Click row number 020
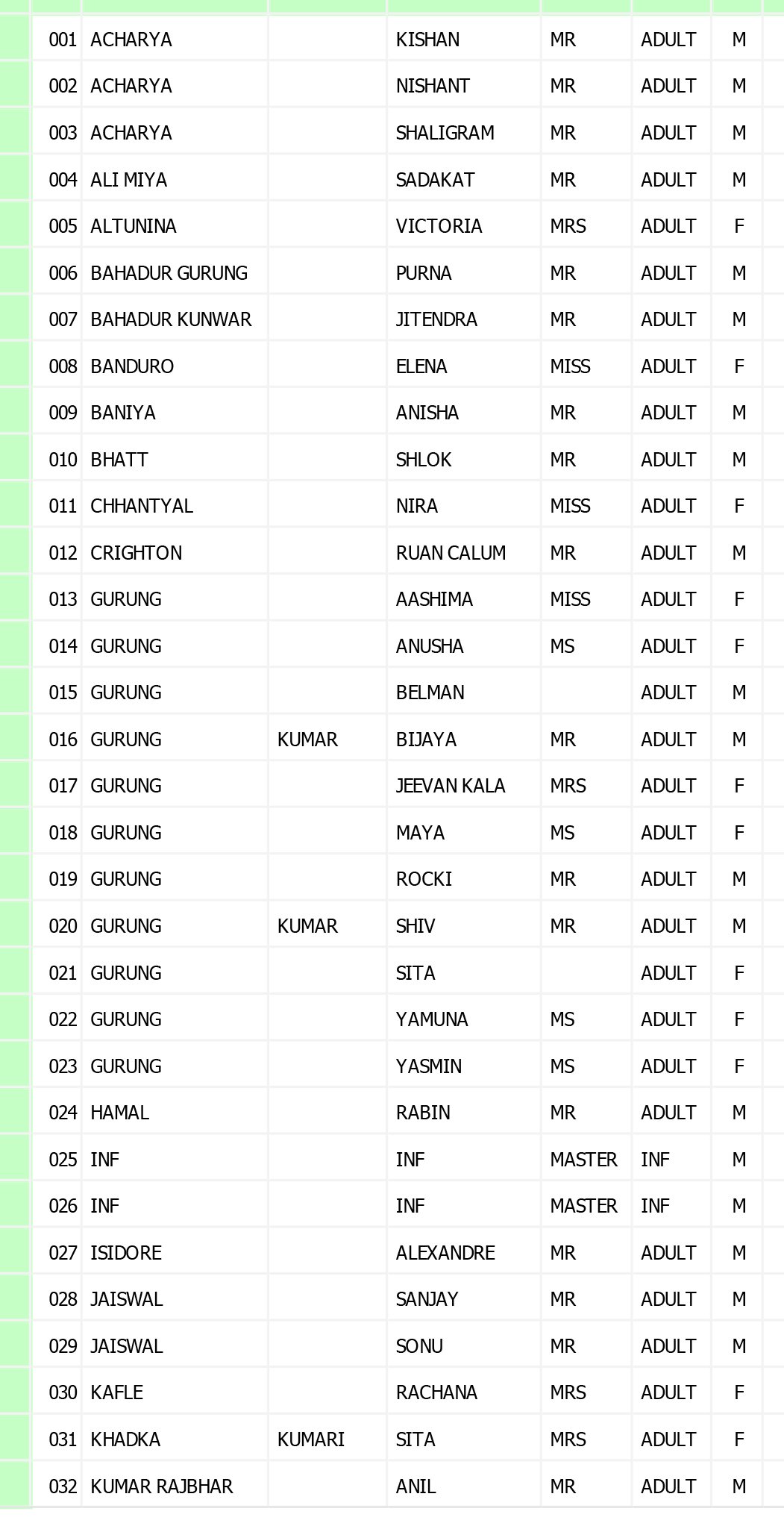784x1532 pixels. click(63, 926)
